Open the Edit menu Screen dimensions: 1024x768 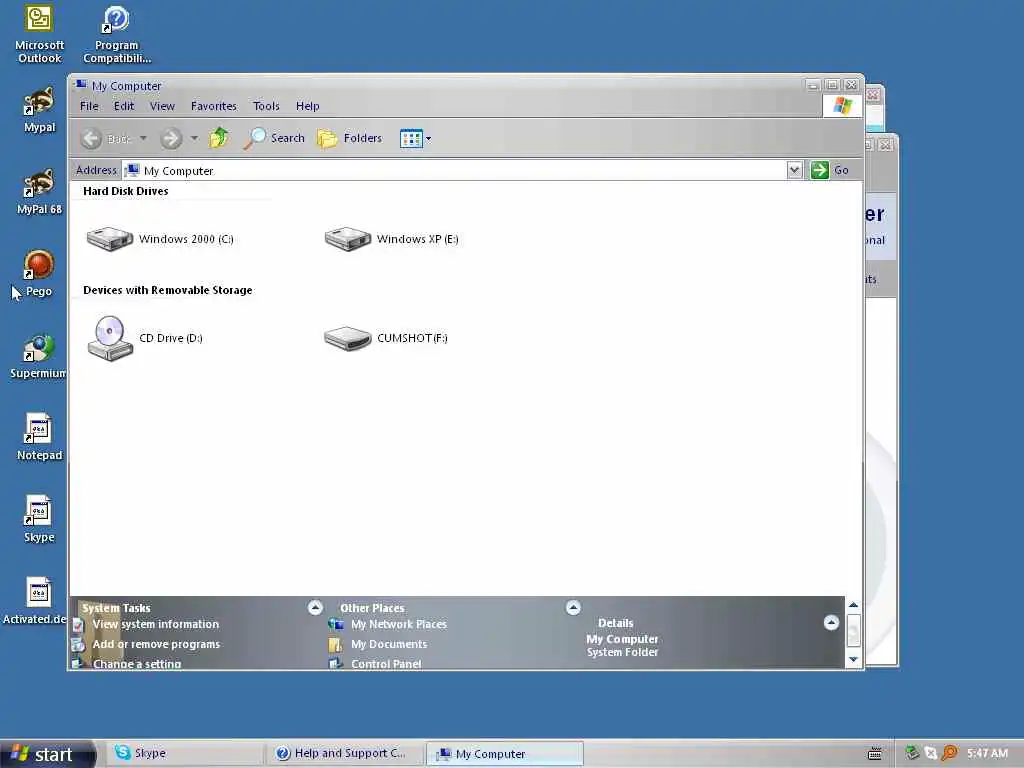coord(123,106)
